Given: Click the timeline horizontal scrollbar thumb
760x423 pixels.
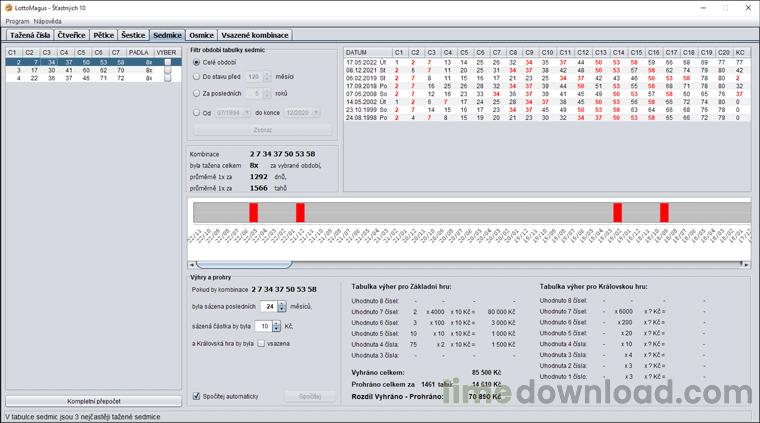Looking at the screenshot, I should click(x=244, y=265).
